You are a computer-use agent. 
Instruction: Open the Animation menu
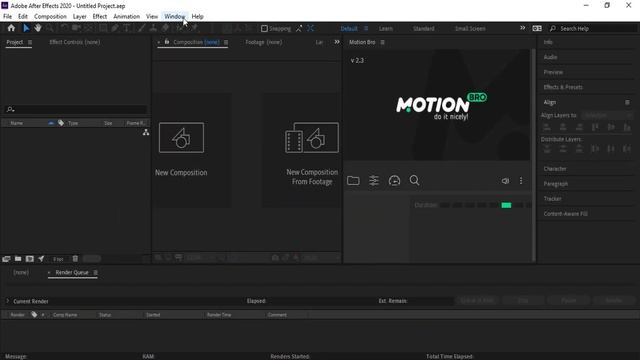click(127, 16)
